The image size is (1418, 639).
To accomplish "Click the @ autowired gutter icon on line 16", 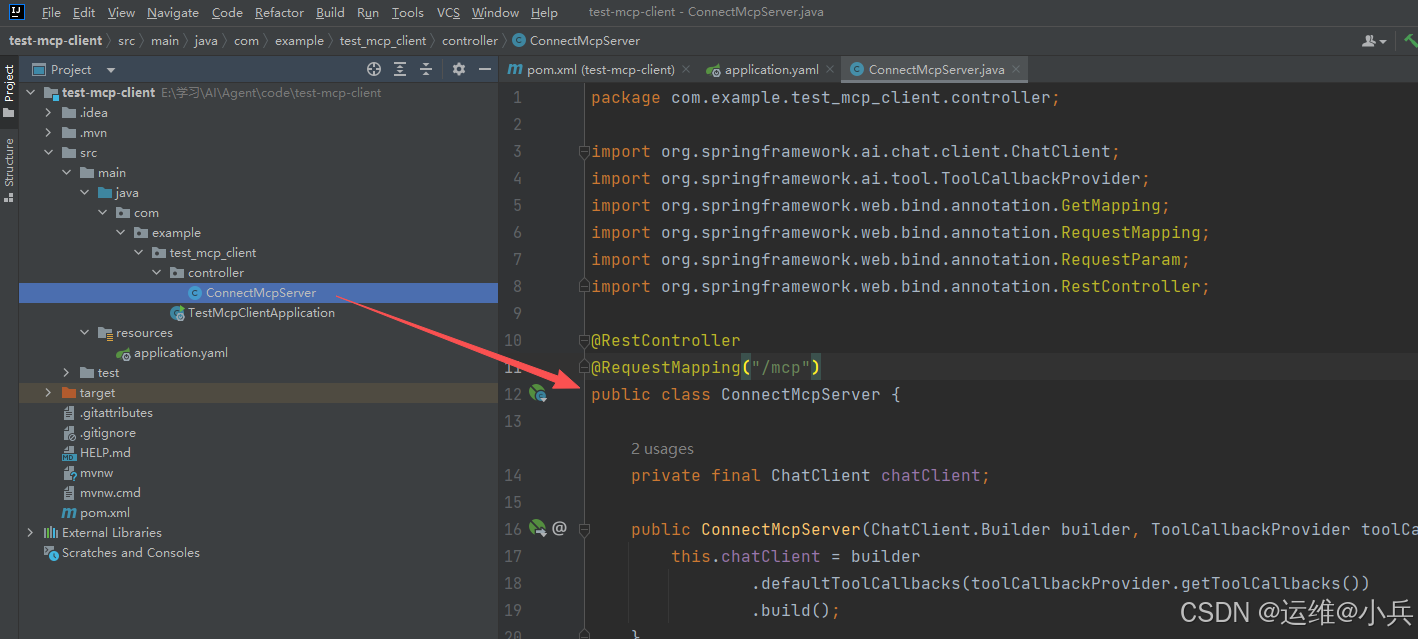I will point(559,528).
